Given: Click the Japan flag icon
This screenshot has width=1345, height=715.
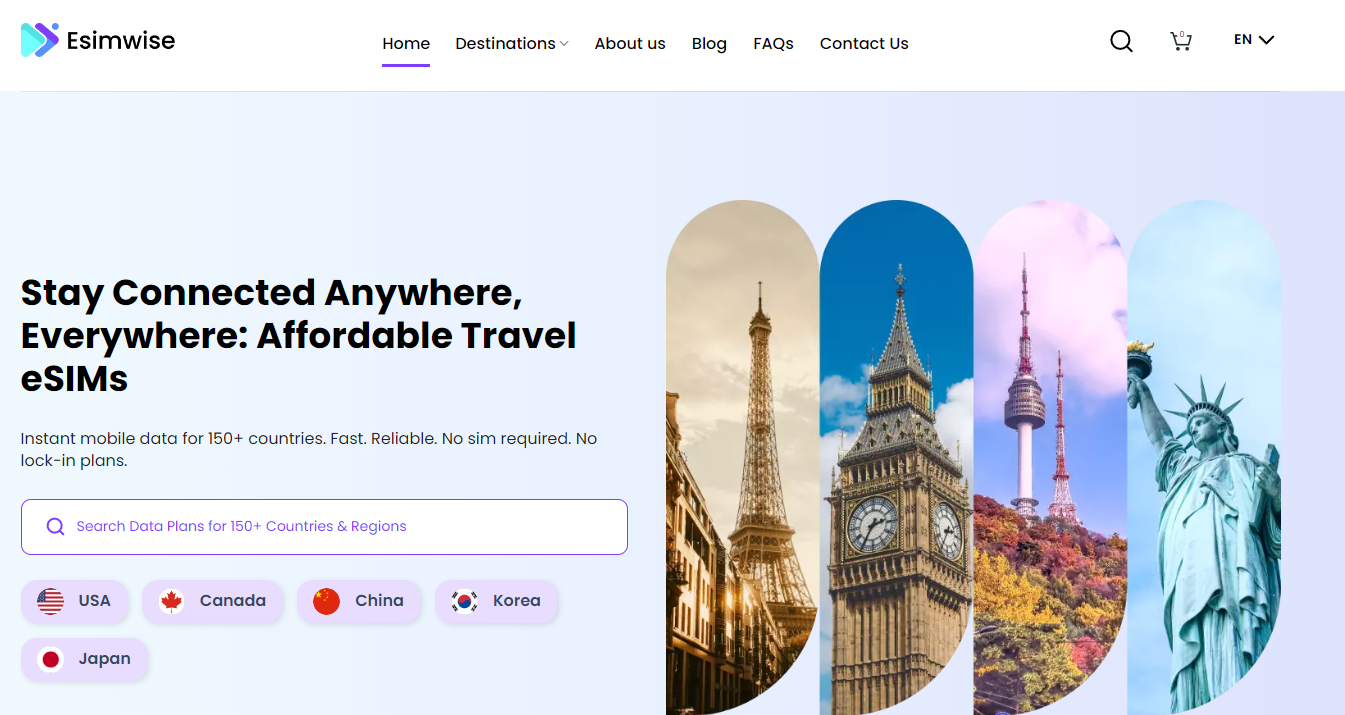Looking at the screenshot, I should click(50, 659).
